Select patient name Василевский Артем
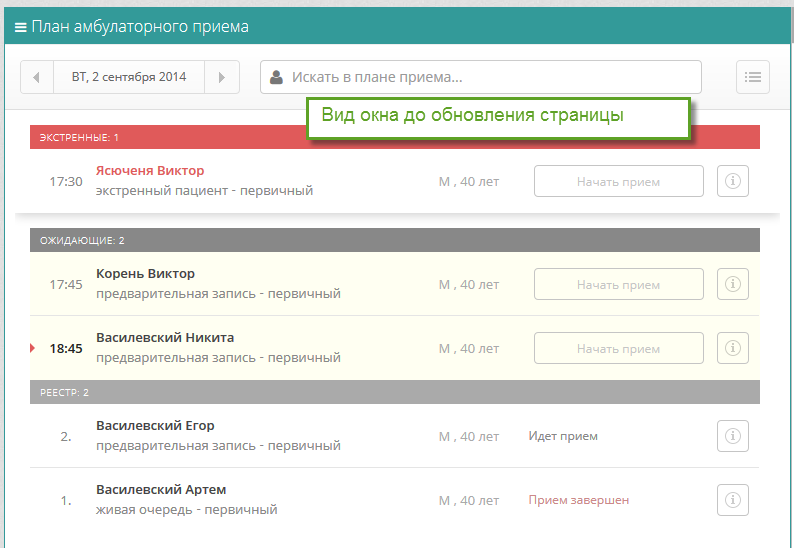Screen dimensions: 794x548 click(x=161, y=490)
